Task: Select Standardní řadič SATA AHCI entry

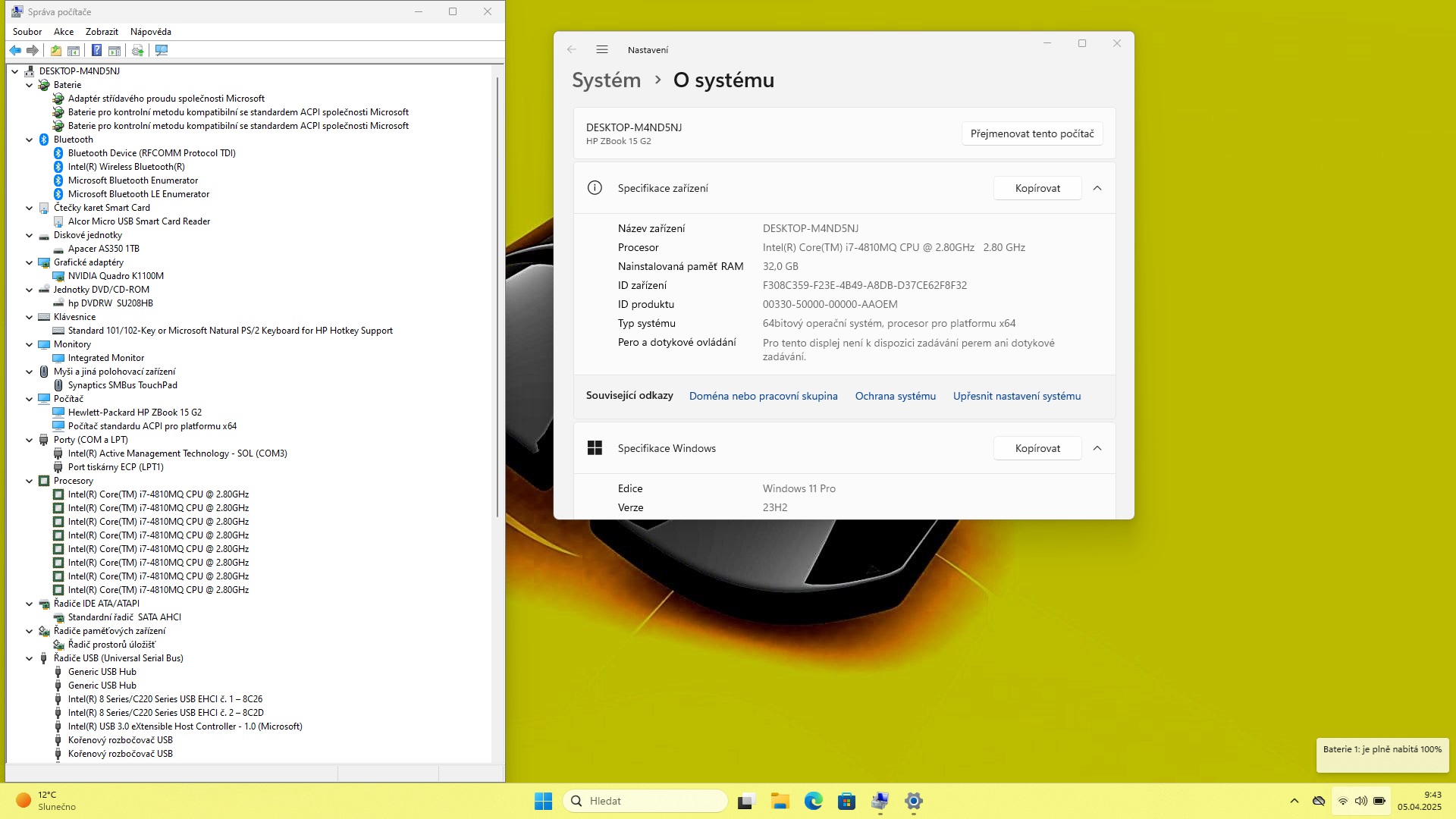Action: click(x=124, y=617)
